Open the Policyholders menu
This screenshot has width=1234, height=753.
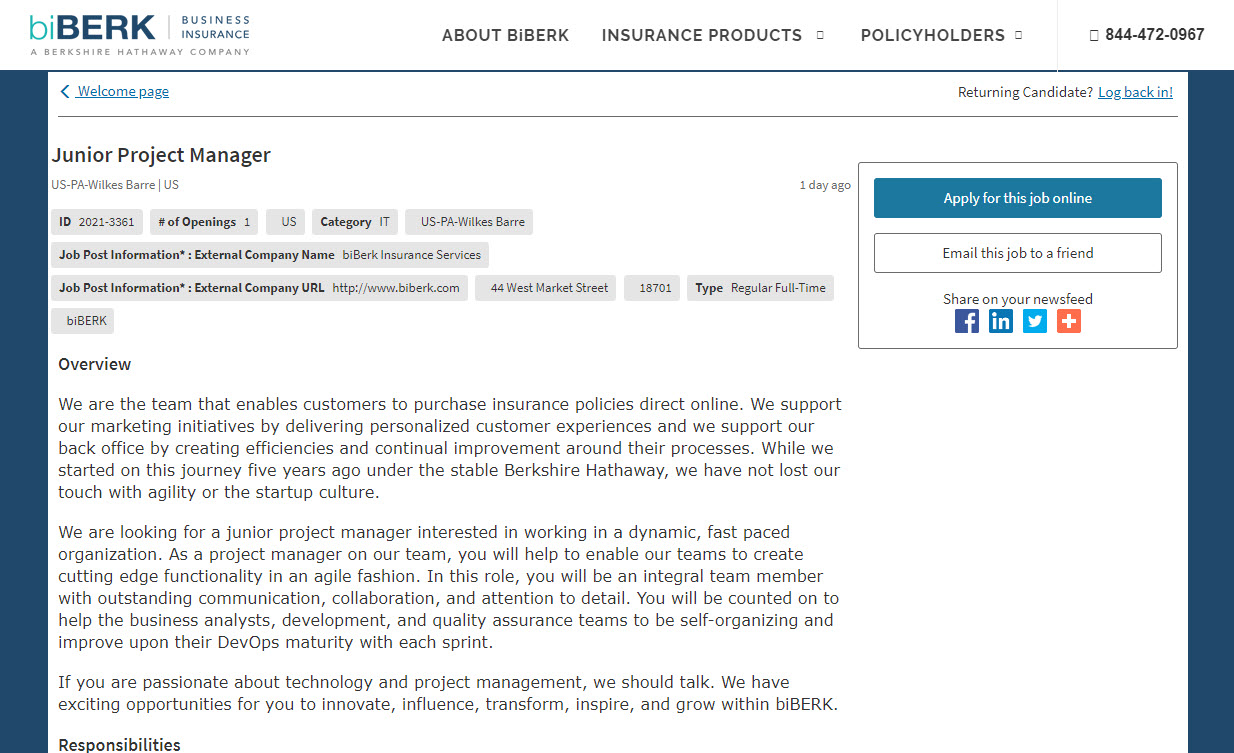click(x=933, y=35)
